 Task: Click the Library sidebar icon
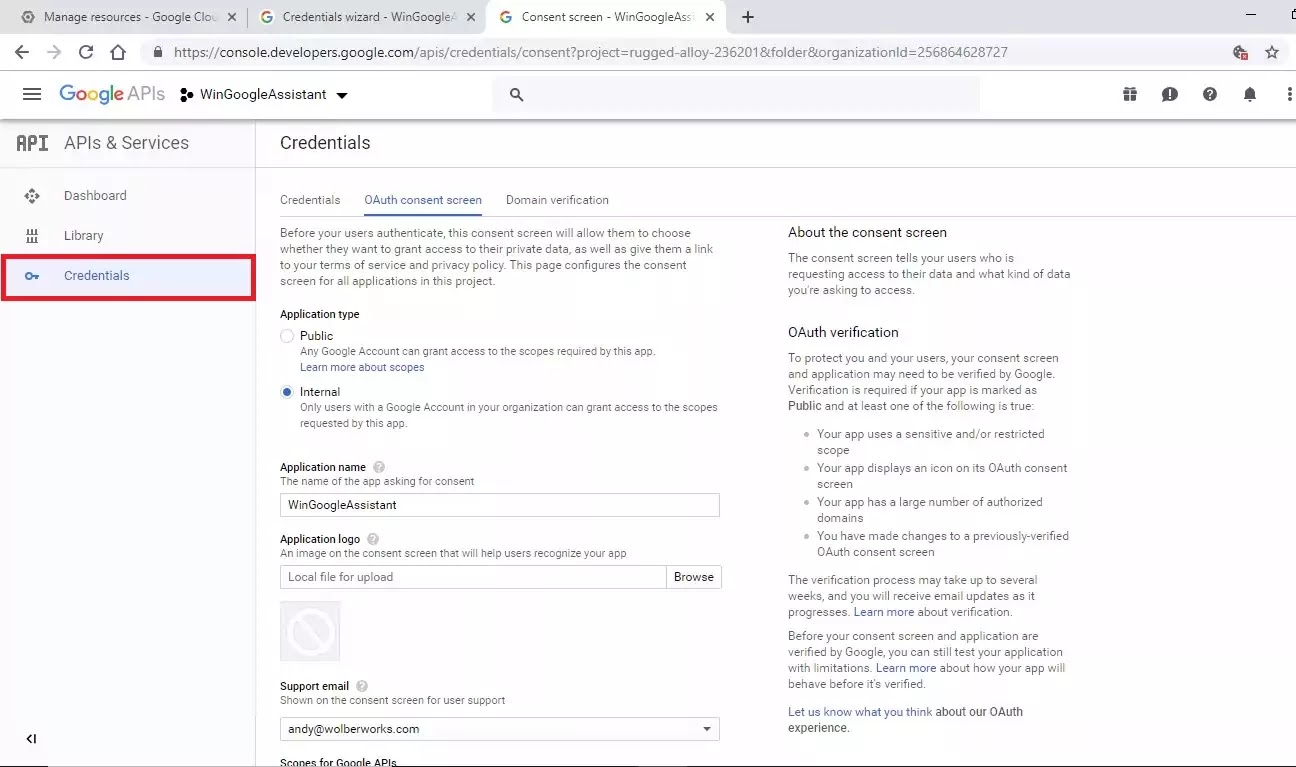[x=32, y=236]
